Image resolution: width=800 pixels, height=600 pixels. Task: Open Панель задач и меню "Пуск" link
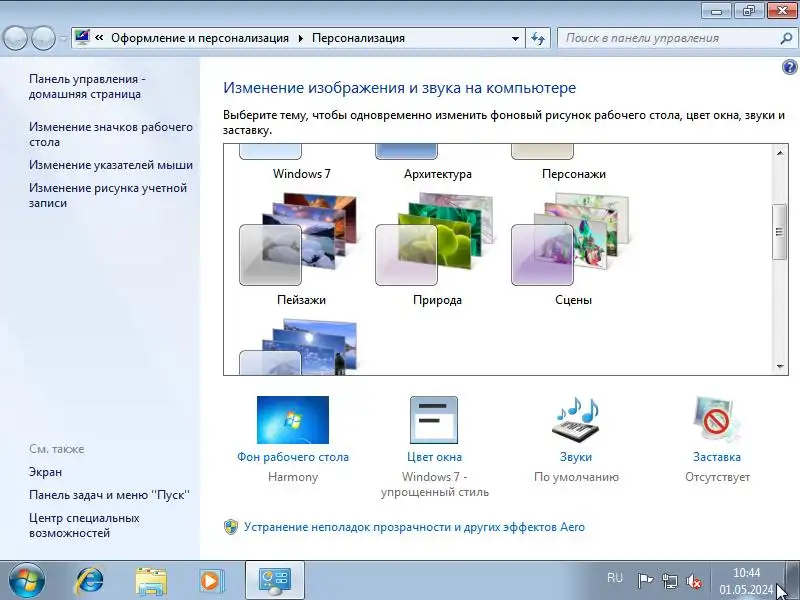pyautogui.click(x=109, y=495)
